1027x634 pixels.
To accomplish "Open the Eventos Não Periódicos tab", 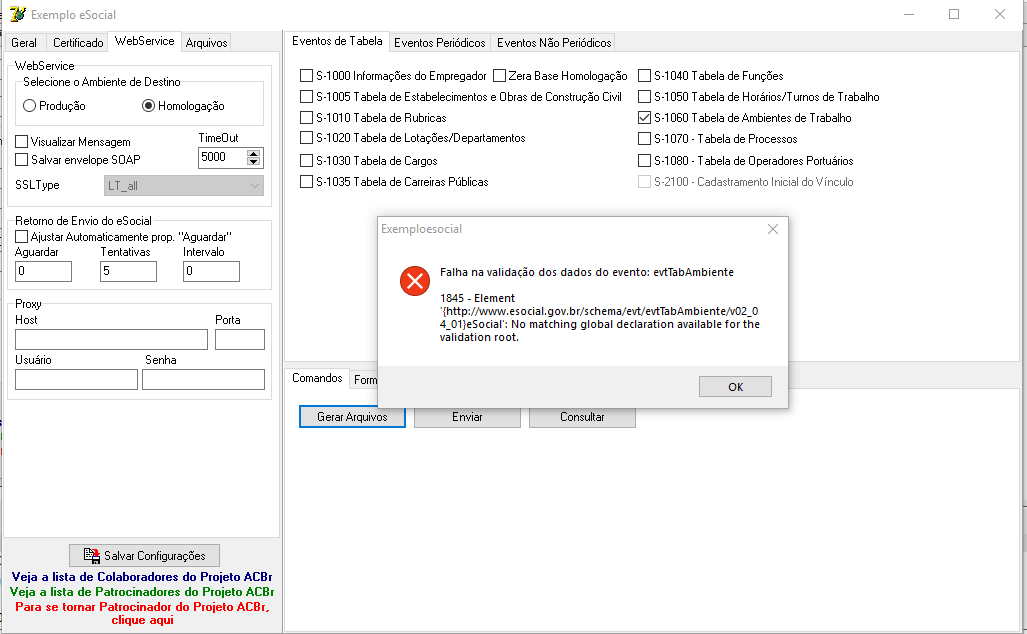I will coord(554,43).
